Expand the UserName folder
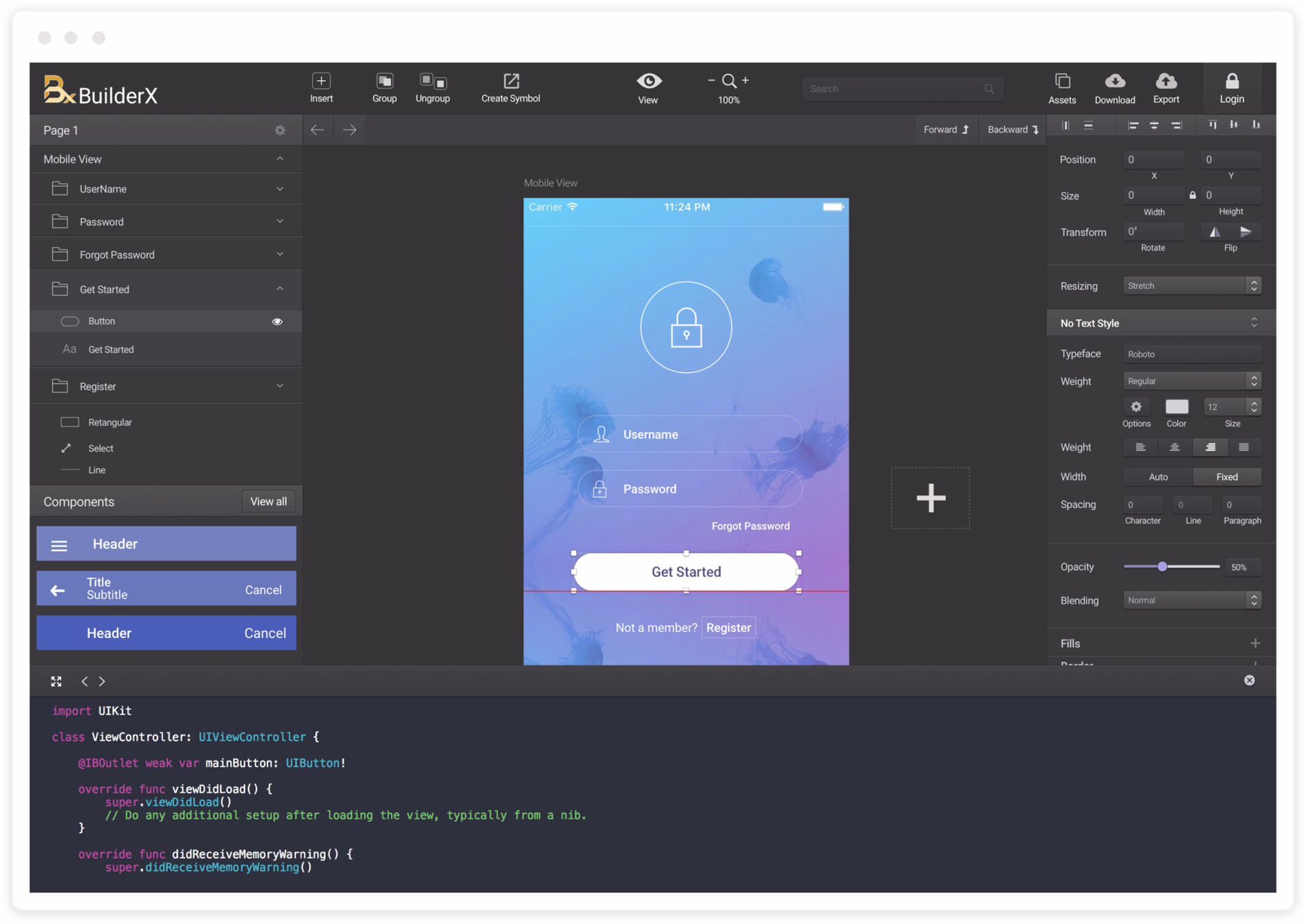The height and width of the screenshot is (924, 1306). click(280, 189)
